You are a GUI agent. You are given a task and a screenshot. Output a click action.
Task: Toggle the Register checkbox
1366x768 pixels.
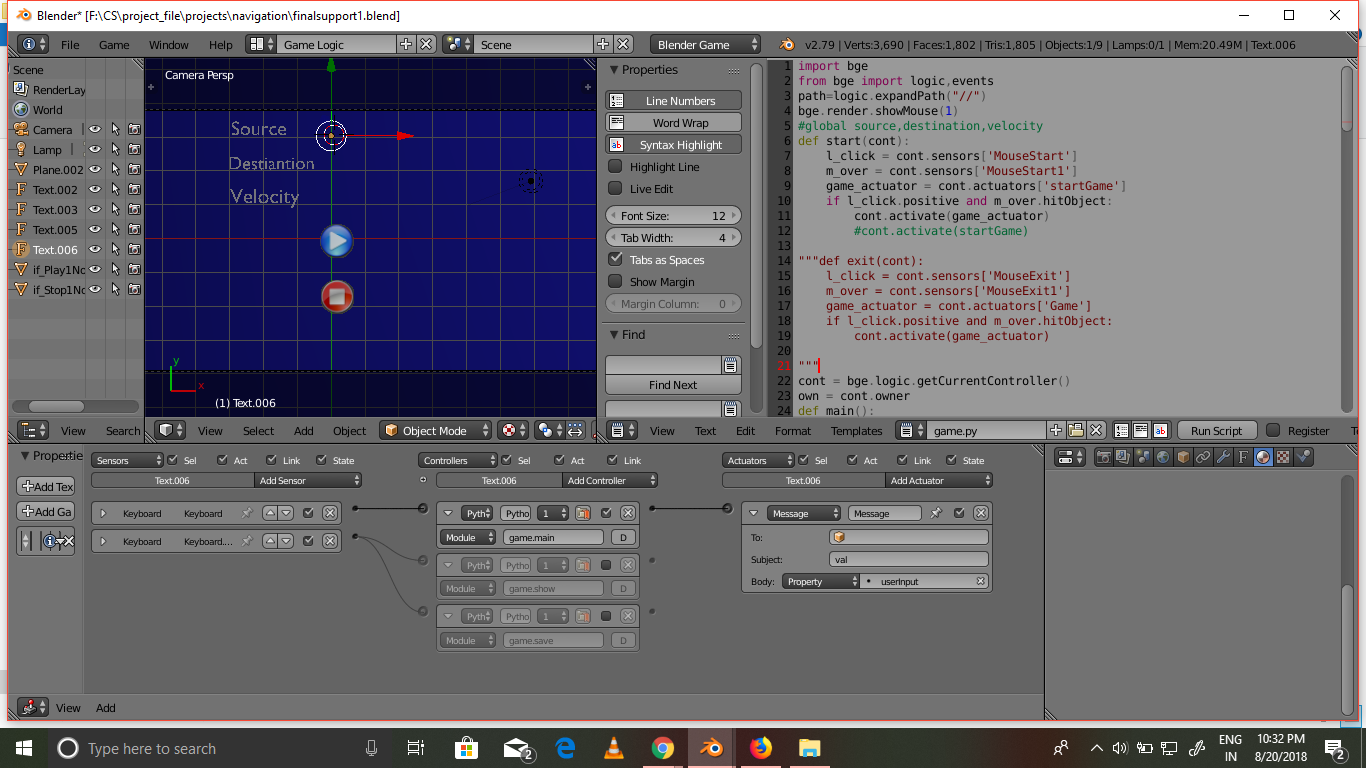[x=1273, y=431]
